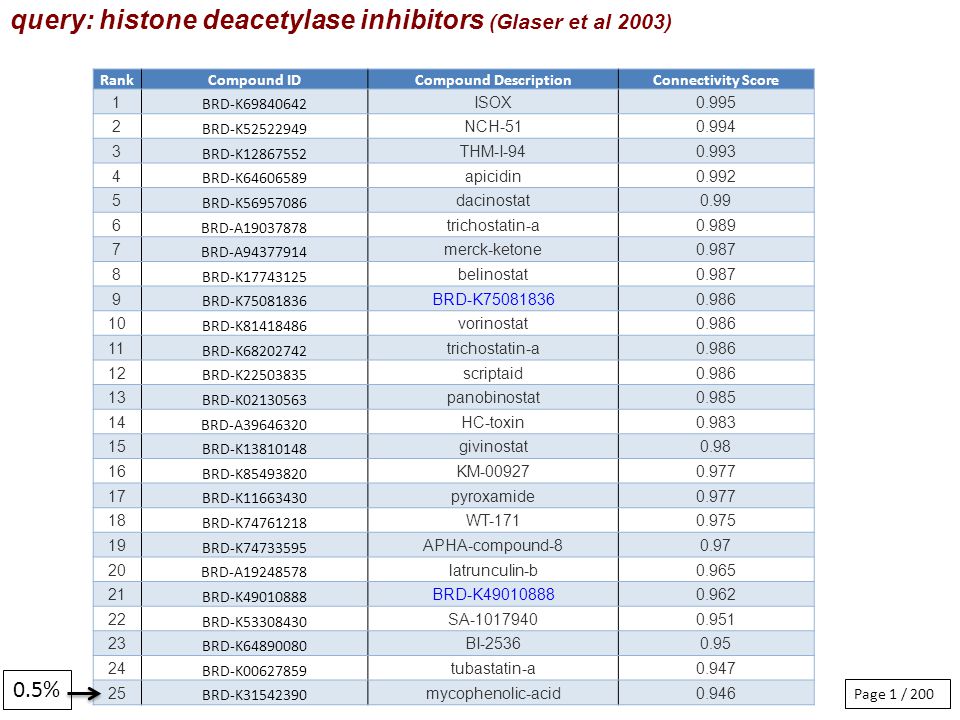This screenshot has width=960, height=720.
Task: Select compound ID BRD-K85493820
Action: [254, 473]
